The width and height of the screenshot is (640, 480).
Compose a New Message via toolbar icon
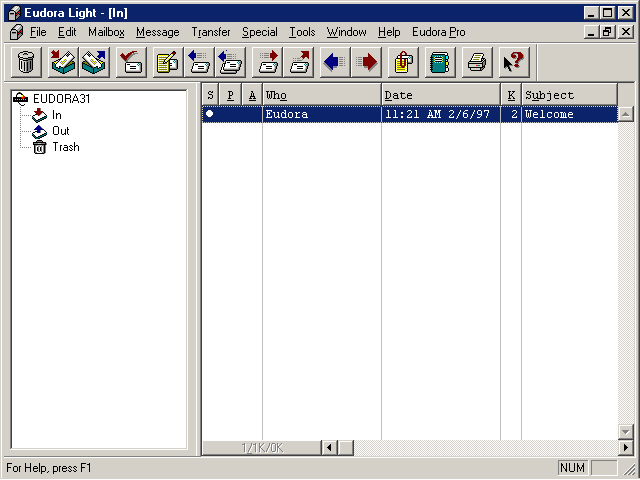168,62
